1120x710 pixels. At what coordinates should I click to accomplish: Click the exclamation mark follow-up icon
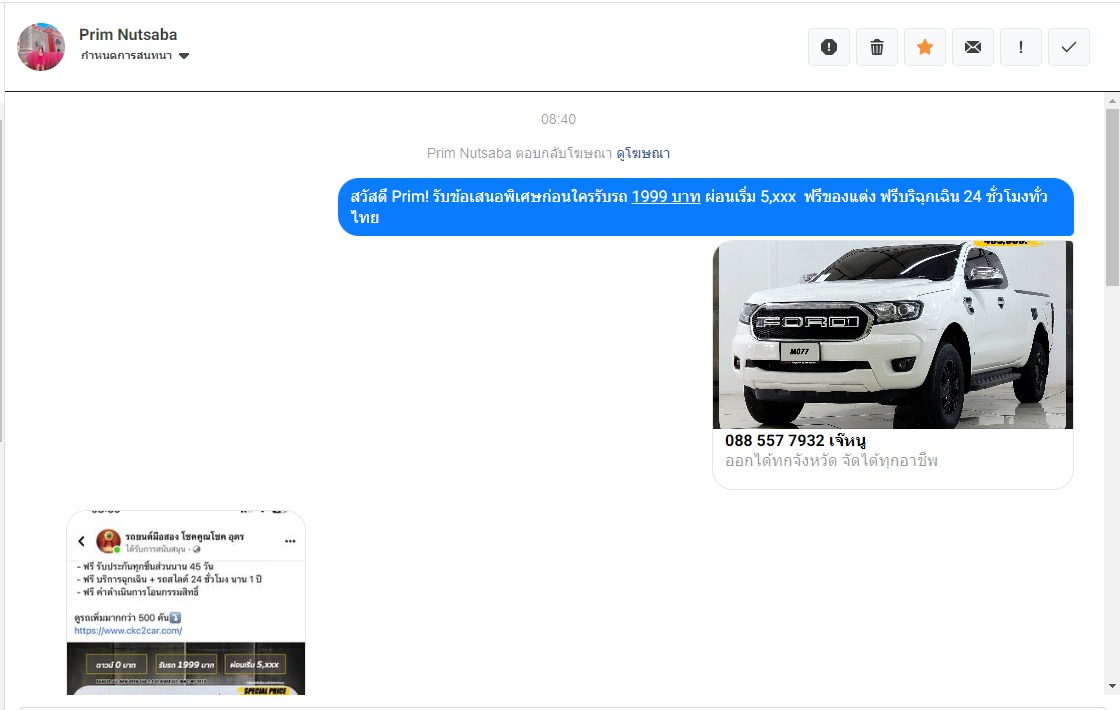1021,47
